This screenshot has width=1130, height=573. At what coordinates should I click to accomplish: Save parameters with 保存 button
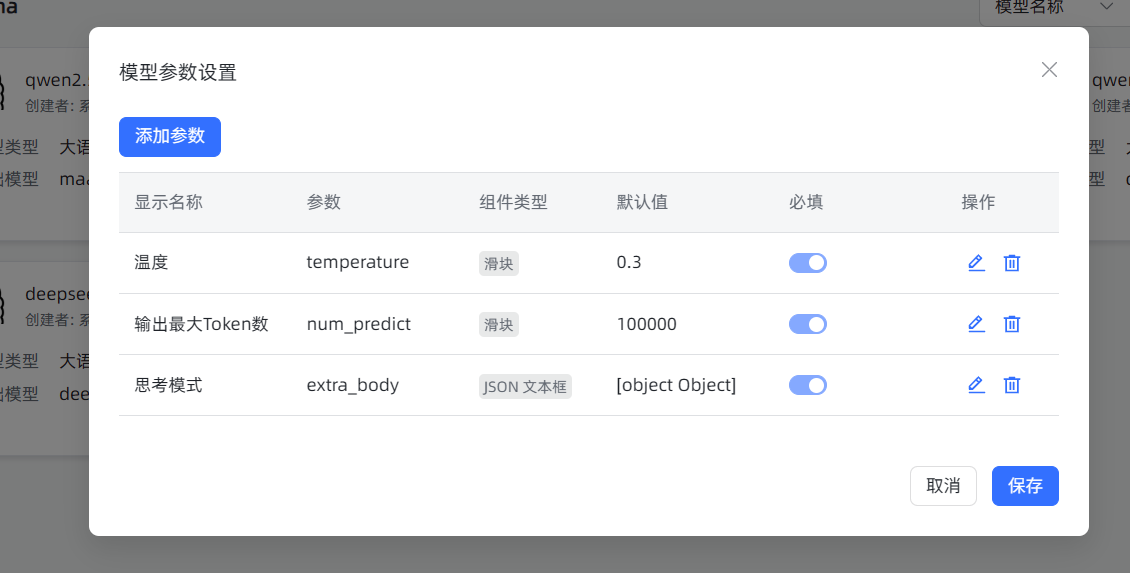pyautogui.click(x=1025, y=486)
